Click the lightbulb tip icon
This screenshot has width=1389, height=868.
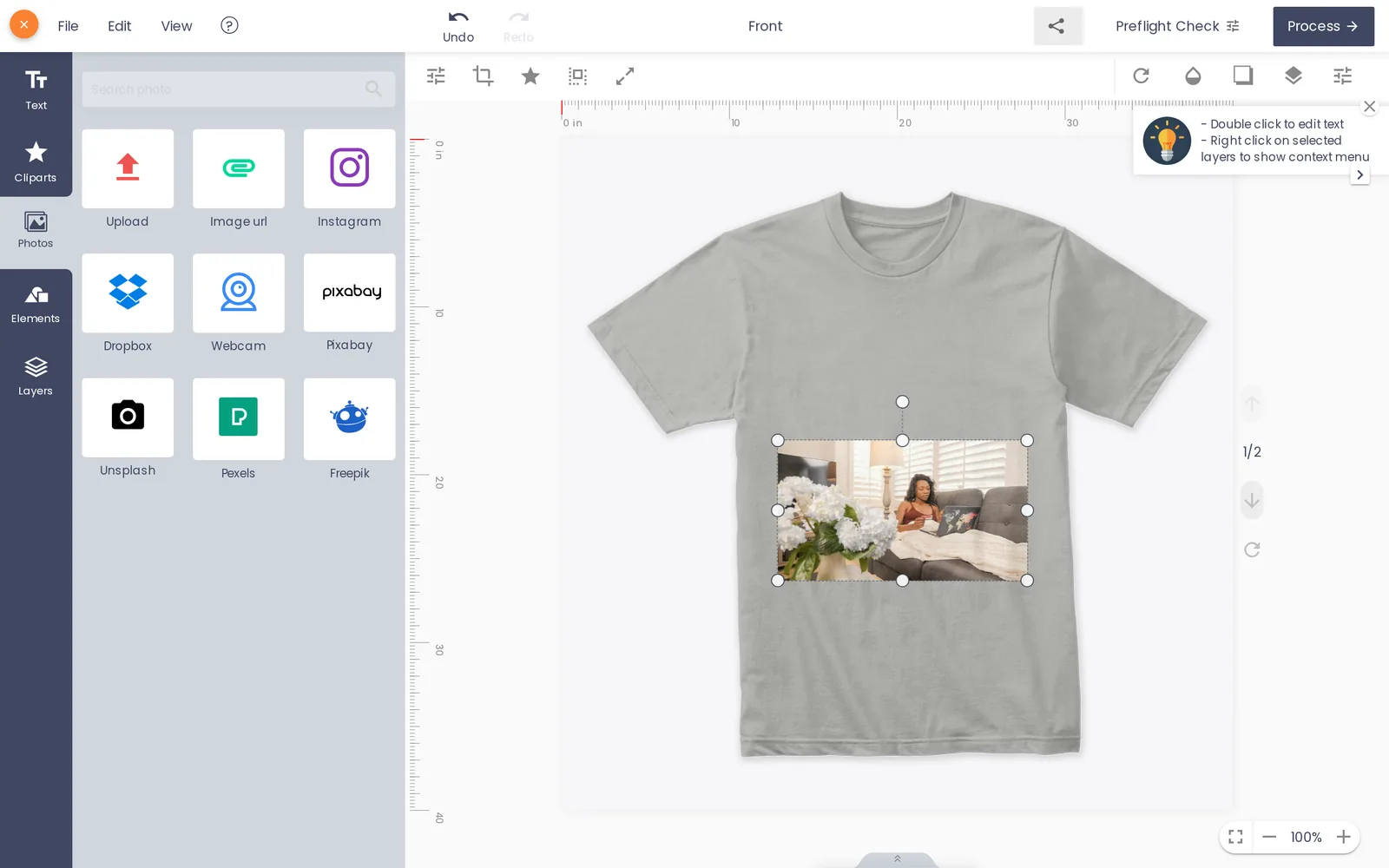point(1167,141)
